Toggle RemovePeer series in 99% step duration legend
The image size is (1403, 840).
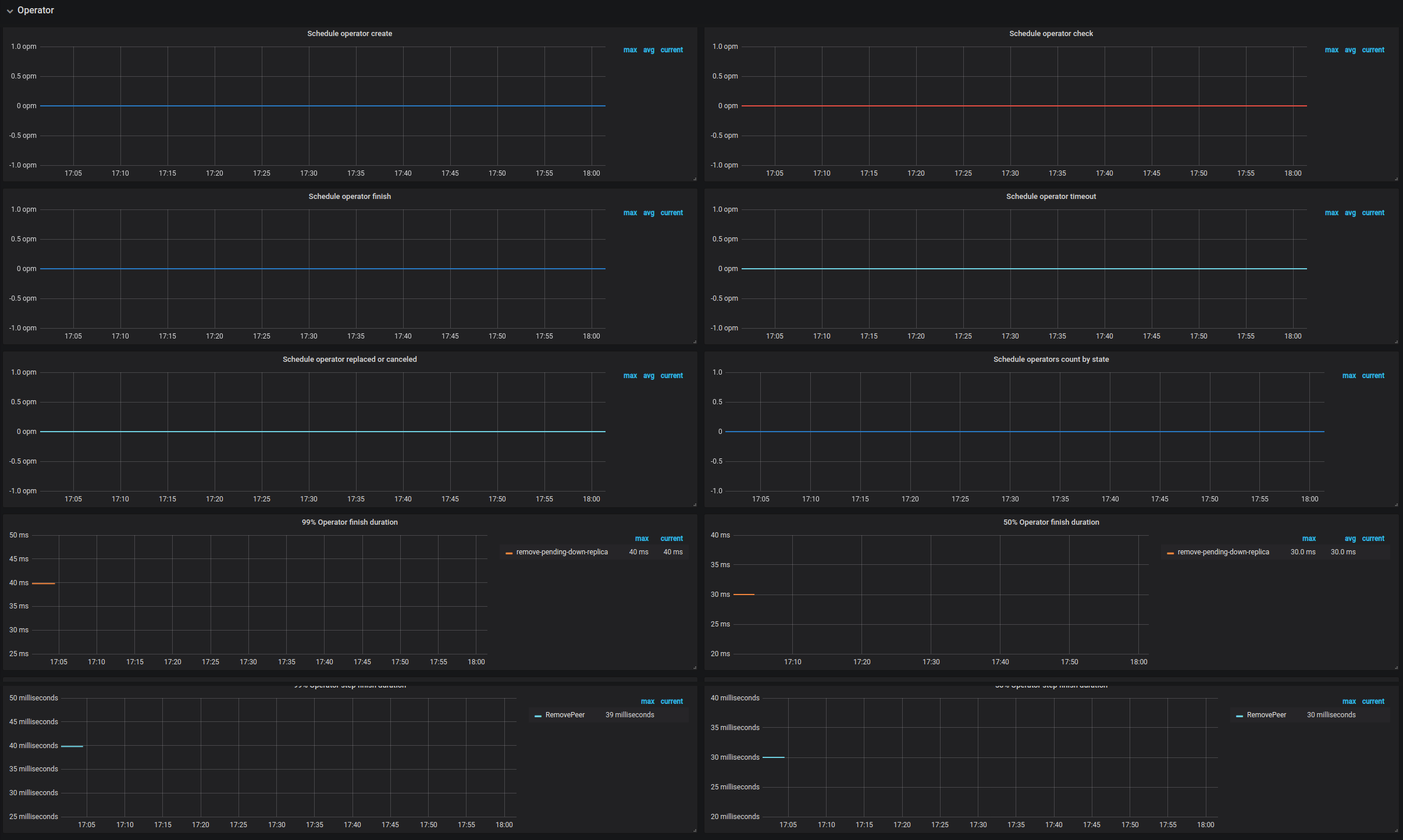pyautogui.click(x=565, y=715)
